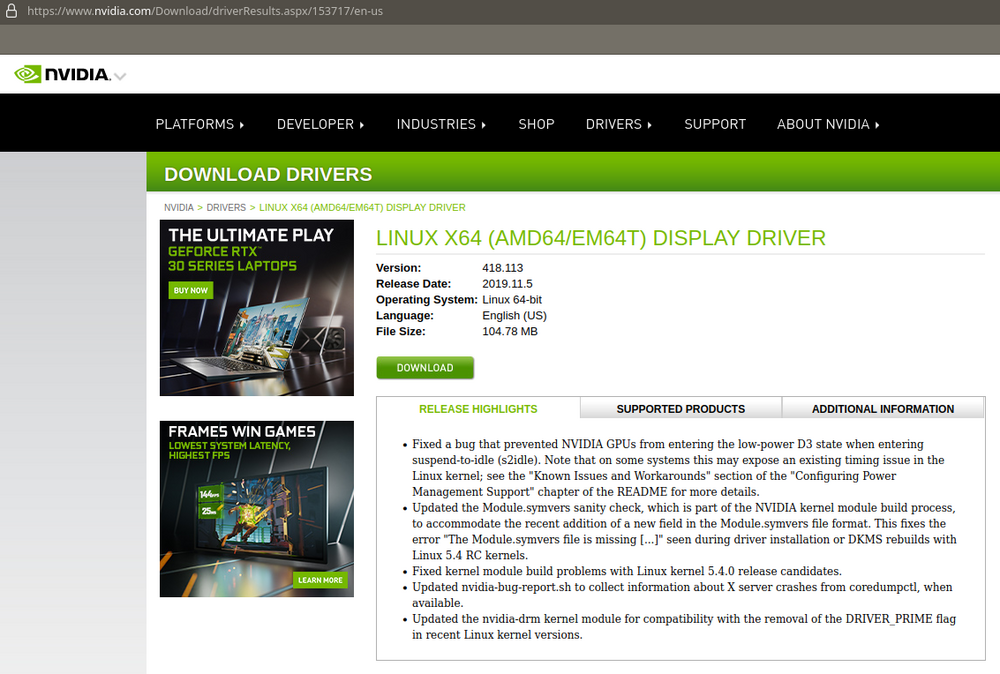Click the Linux 64-bit operating system value
Viewport: 1000px width, 674px height.
click(512, 300)
